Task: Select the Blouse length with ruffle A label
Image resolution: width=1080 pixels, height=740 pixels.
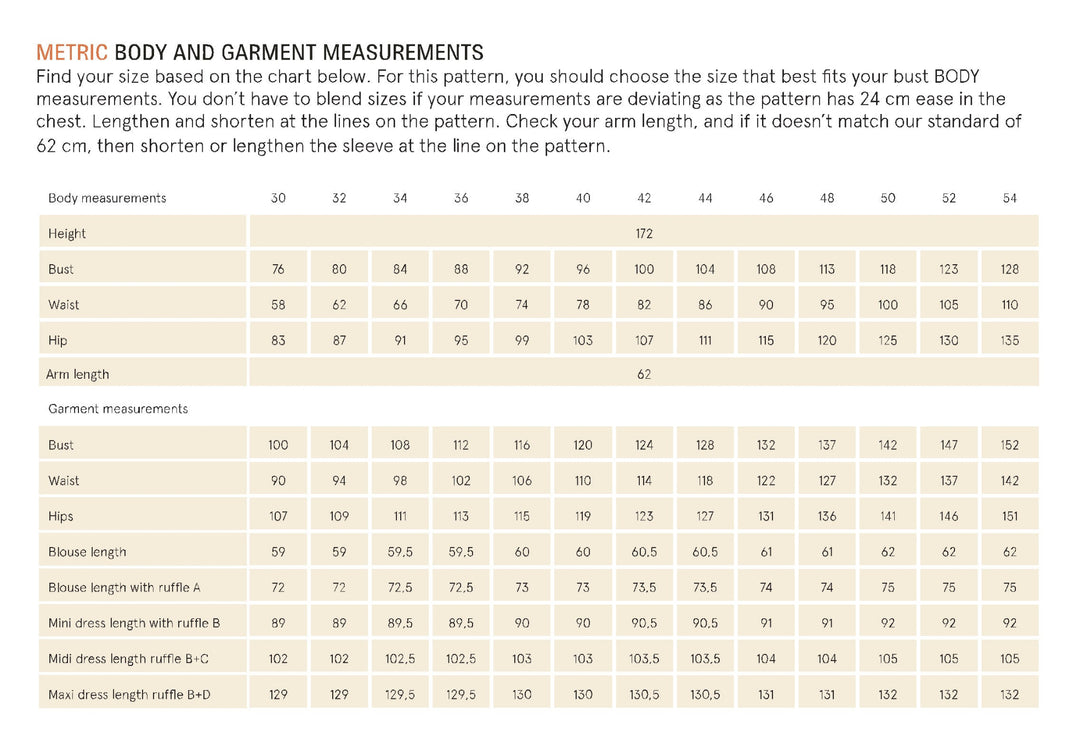Action: coord(117,588)
